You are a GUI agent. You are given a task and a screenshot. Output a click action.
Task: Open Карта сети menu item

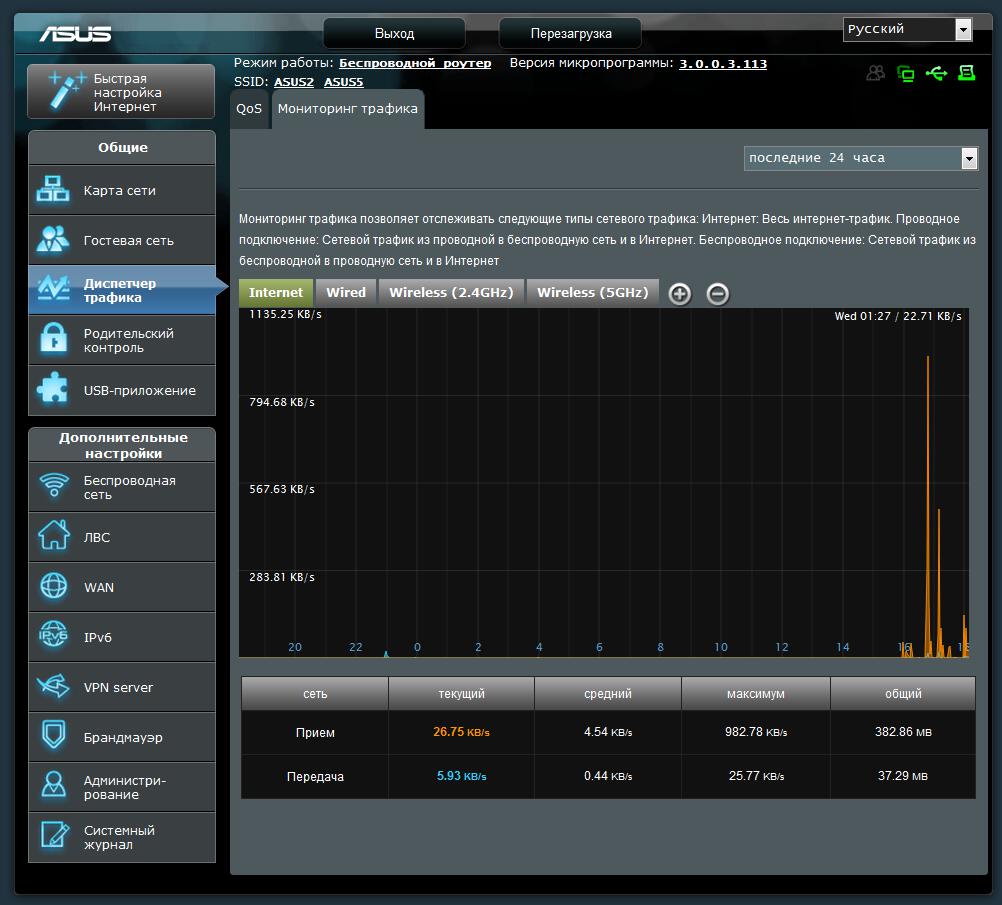(122, 190)
